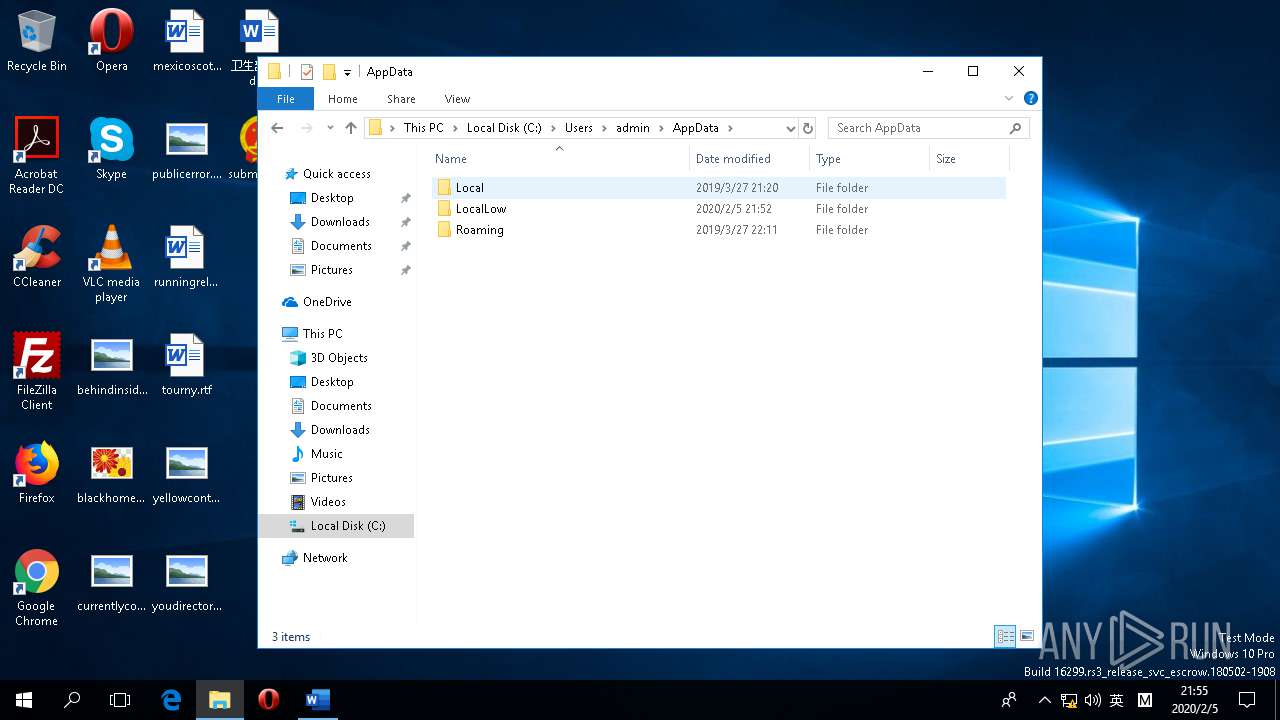1280x720 pixels.
Task: Open Microsoft Edge from the taskbar
Action: click(171, 700)
